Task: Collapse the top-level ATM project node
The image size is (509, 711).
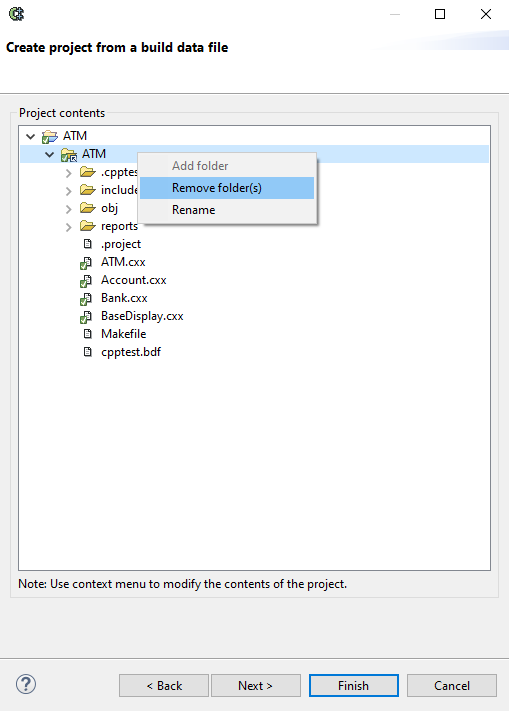Action: click(30, 136)
